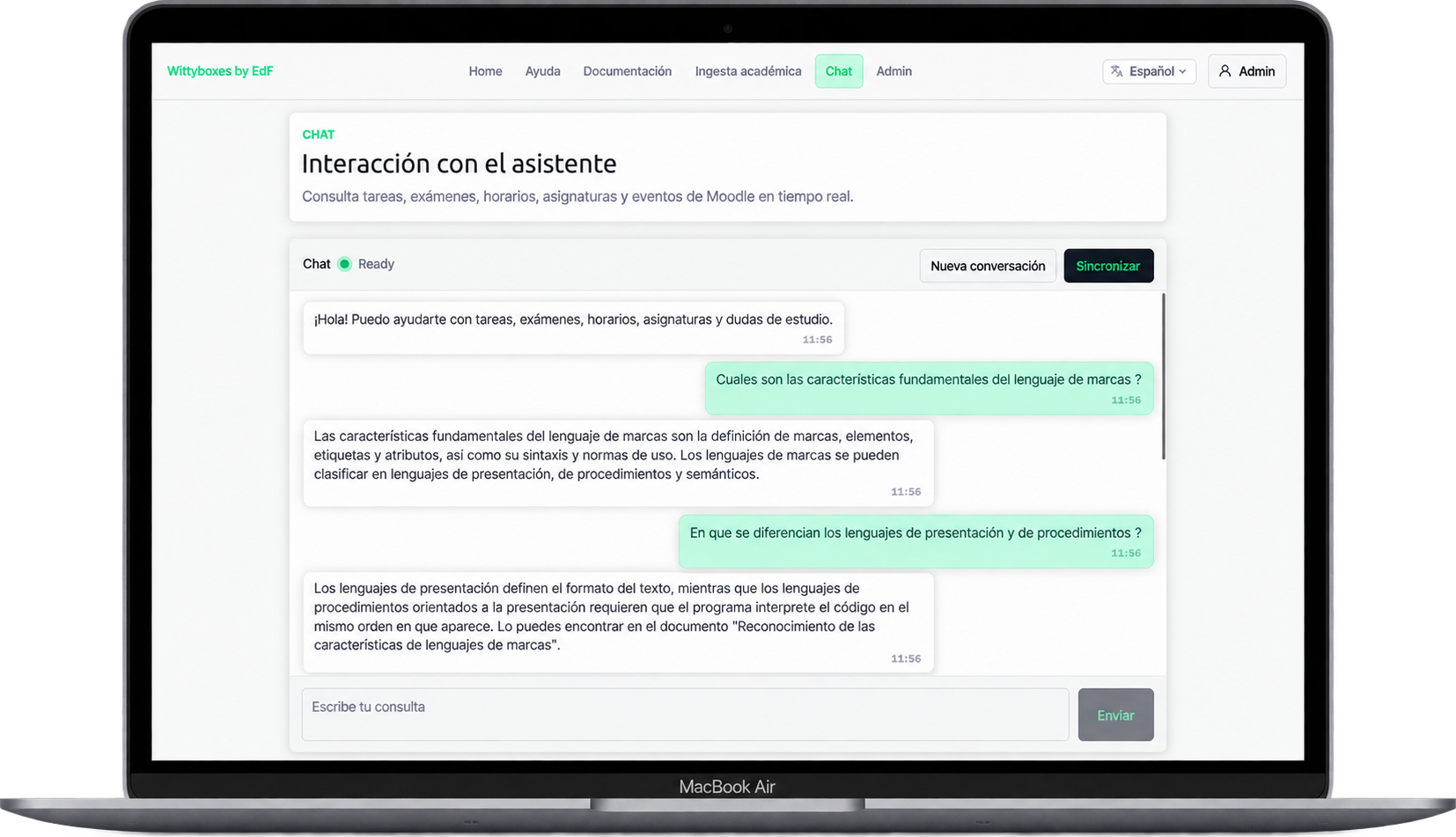
Task: Click the Enviar send button
Action: 1115,715
